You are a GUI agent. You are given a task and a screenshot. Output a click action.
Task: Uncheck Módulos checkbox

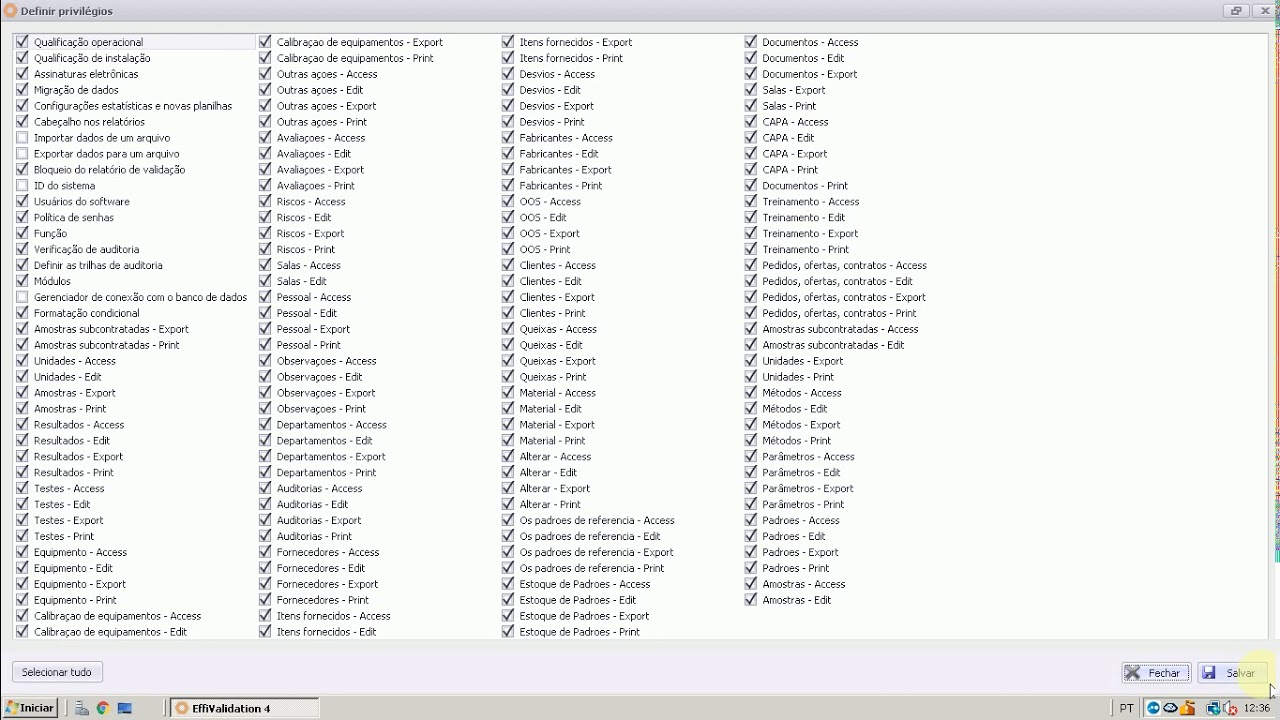click(22, 281)
